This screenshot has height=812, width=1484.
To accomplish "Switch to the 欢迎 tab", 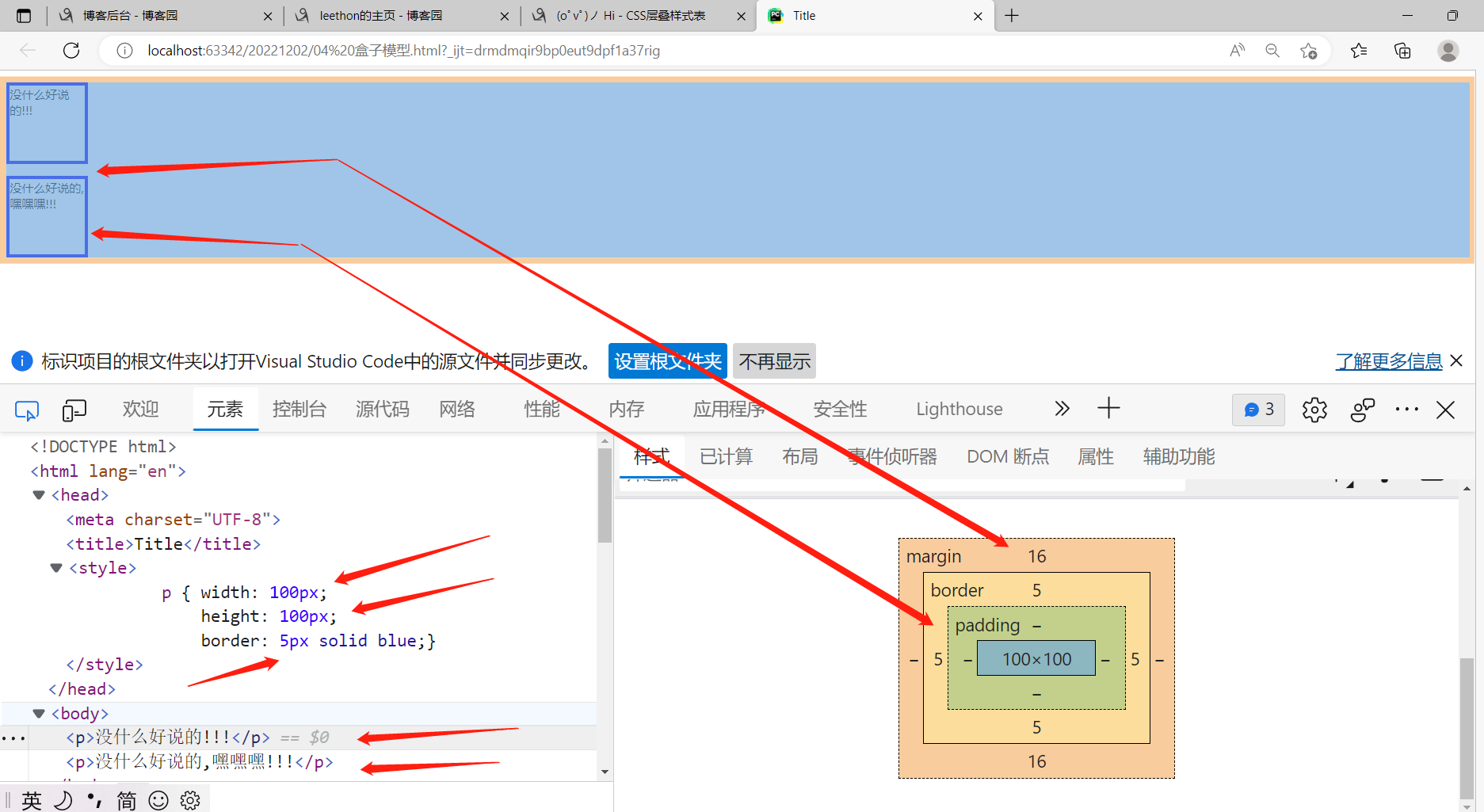I will 141,409.
